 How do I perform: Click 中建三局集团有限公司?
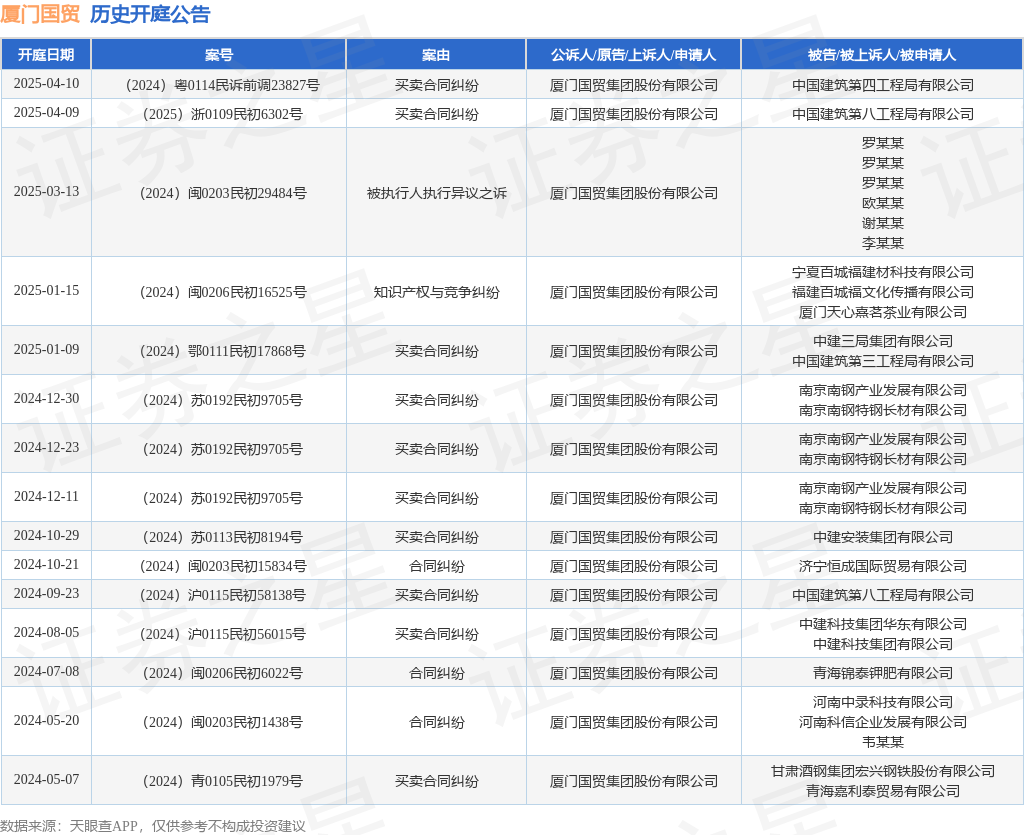pos(883,341)
